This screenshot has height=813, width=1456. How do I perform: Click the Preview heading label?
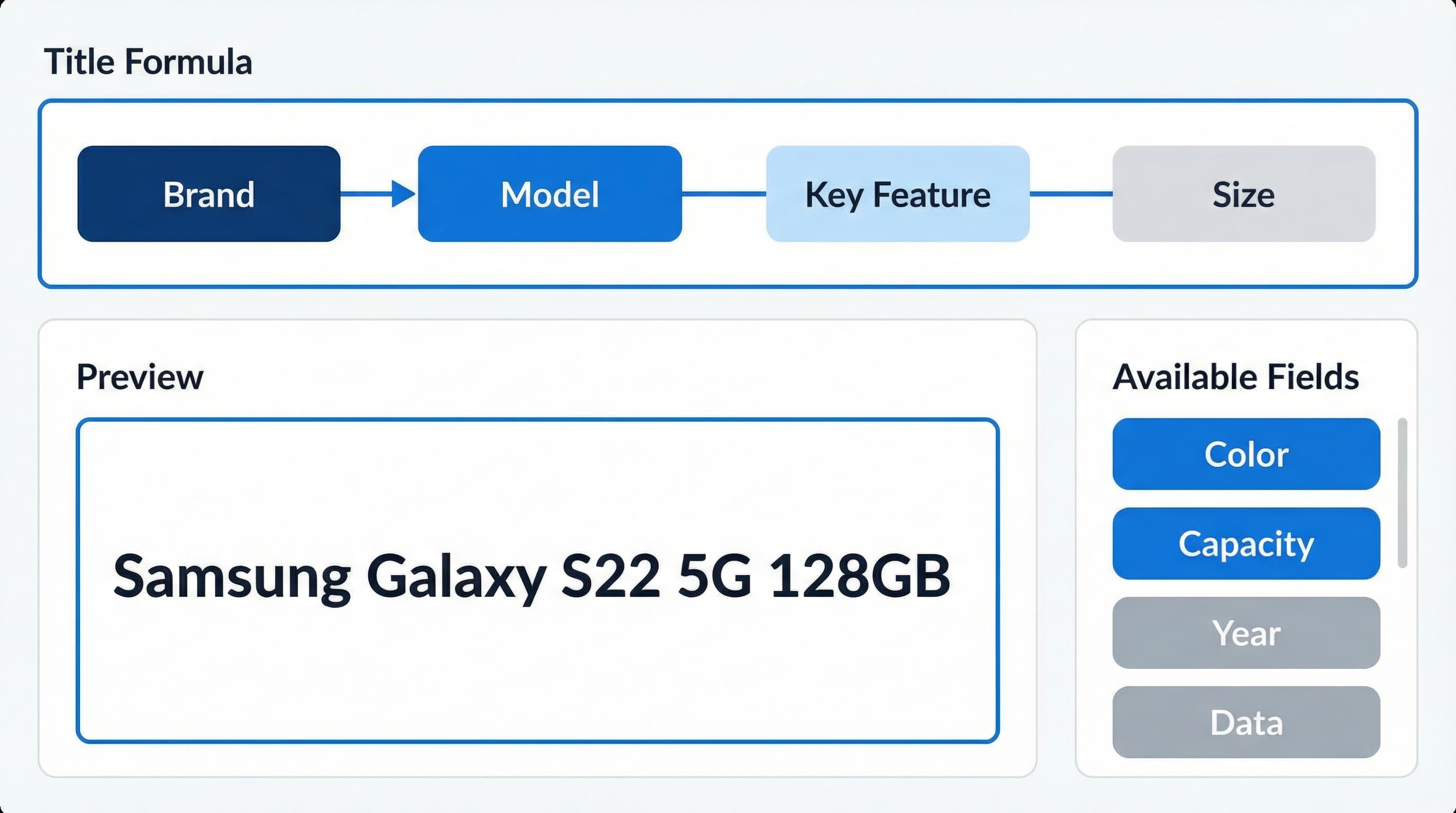140,377
